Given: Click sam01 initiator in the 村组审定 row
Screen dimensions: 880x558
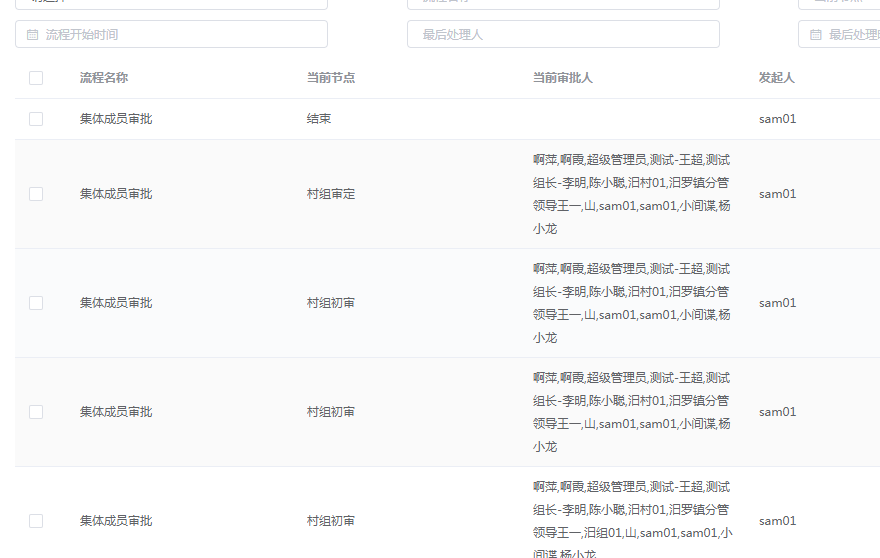Looking at the screenshot, I should point(777,194).
